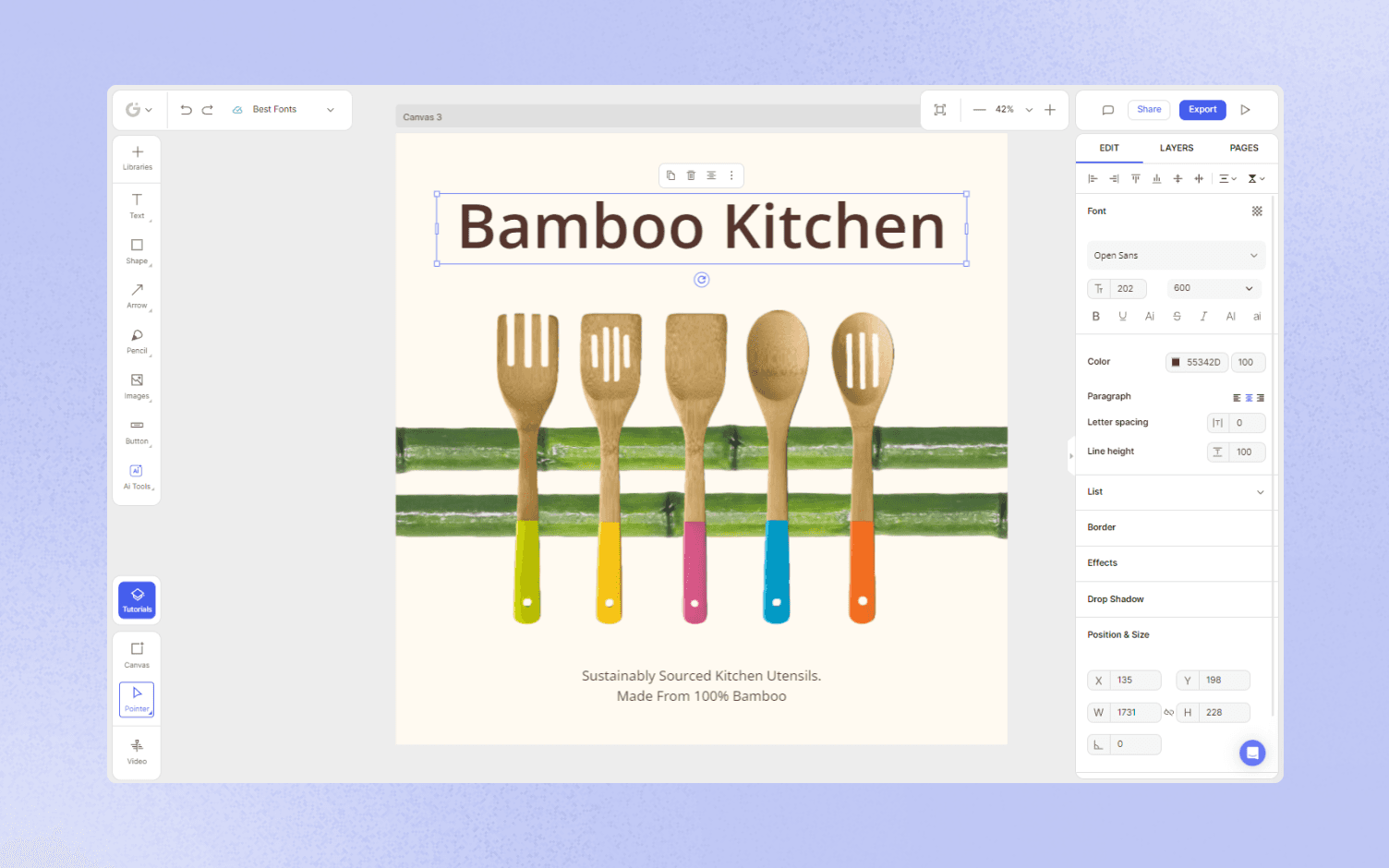Switch to the EDIT tab
Viewport: 1389px width, 868px height.
pyautogui.click(x=1109, y=149)
